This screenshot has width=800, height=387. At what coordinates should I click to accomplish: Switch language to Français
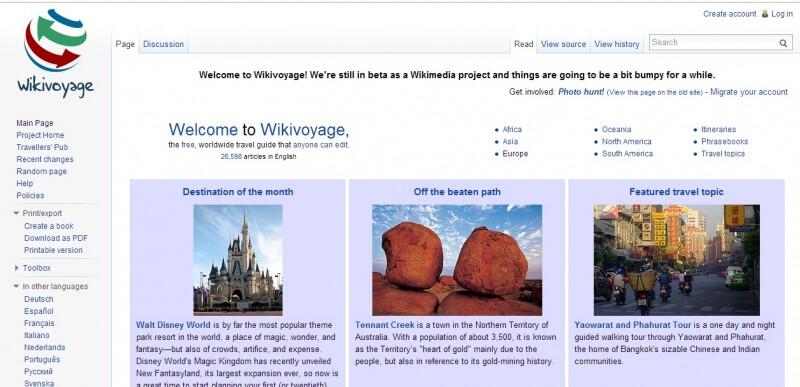39,323
